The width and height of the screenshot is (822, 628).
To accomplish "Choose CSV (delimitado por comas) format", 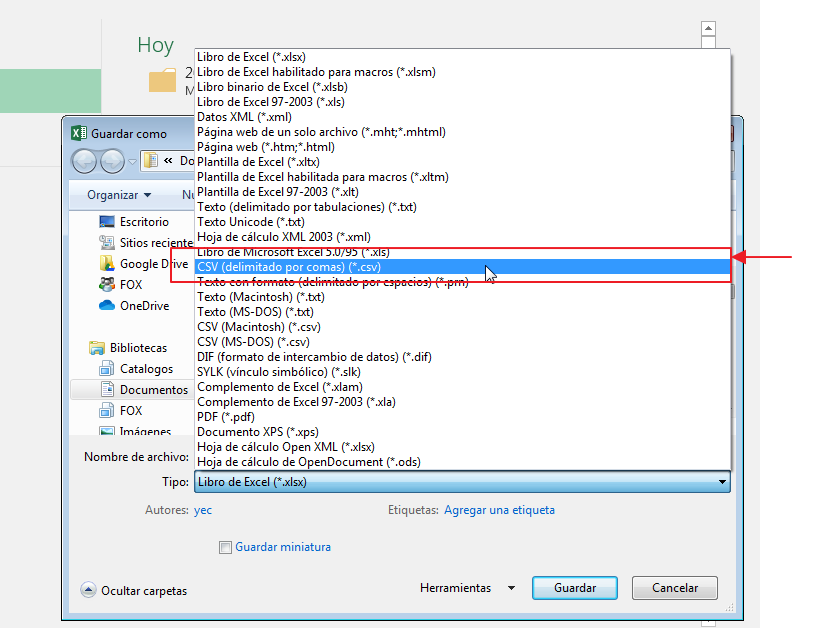I will (x=289, y=267).
